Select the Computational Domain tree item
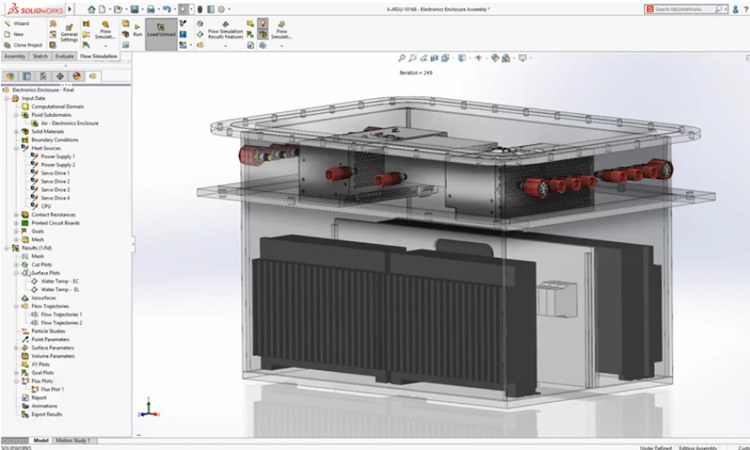Screen dimensions: 750x450 [54, 106]
